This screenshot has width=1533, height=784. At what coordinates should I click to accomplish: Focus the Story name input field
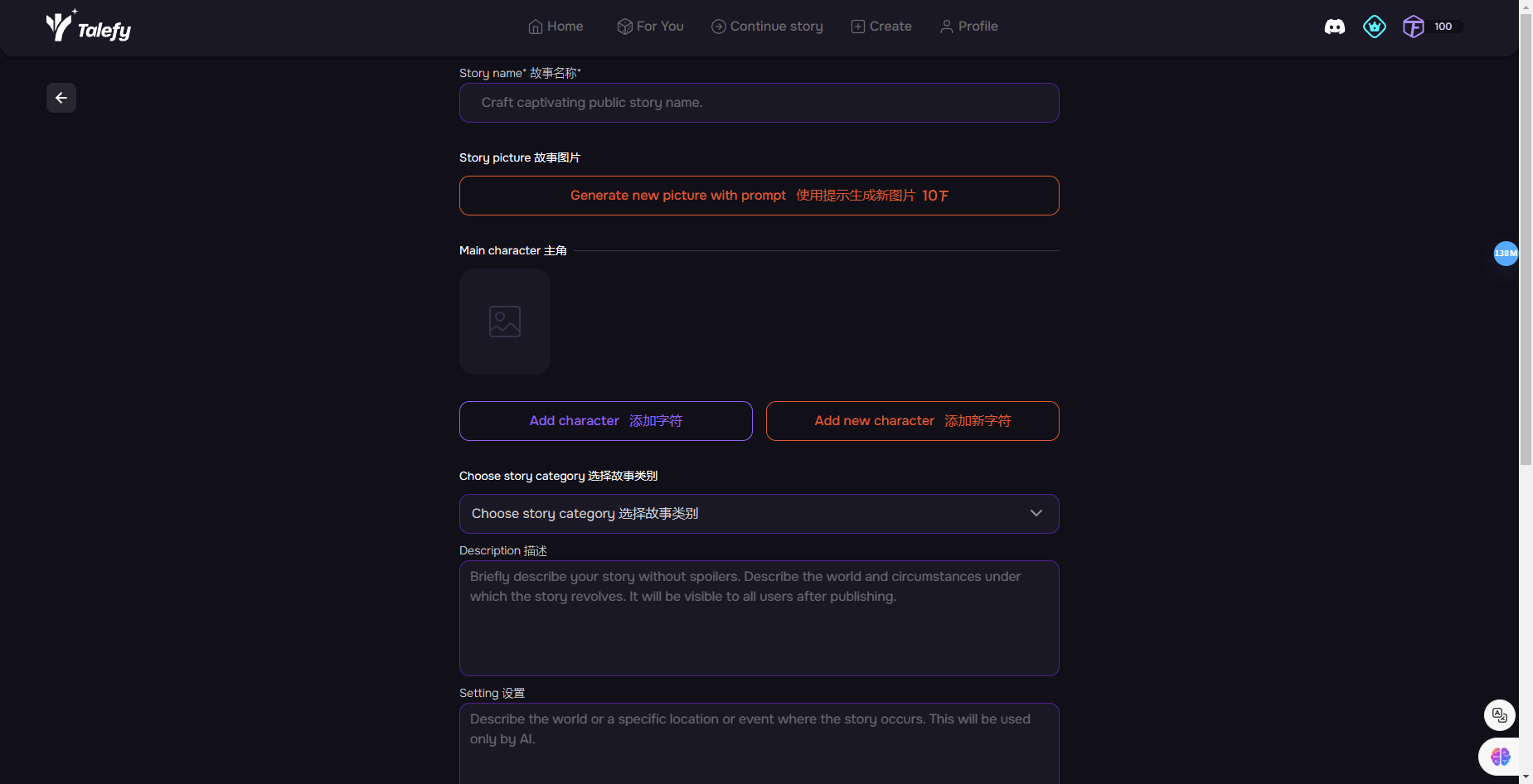(x=759, y=103)
